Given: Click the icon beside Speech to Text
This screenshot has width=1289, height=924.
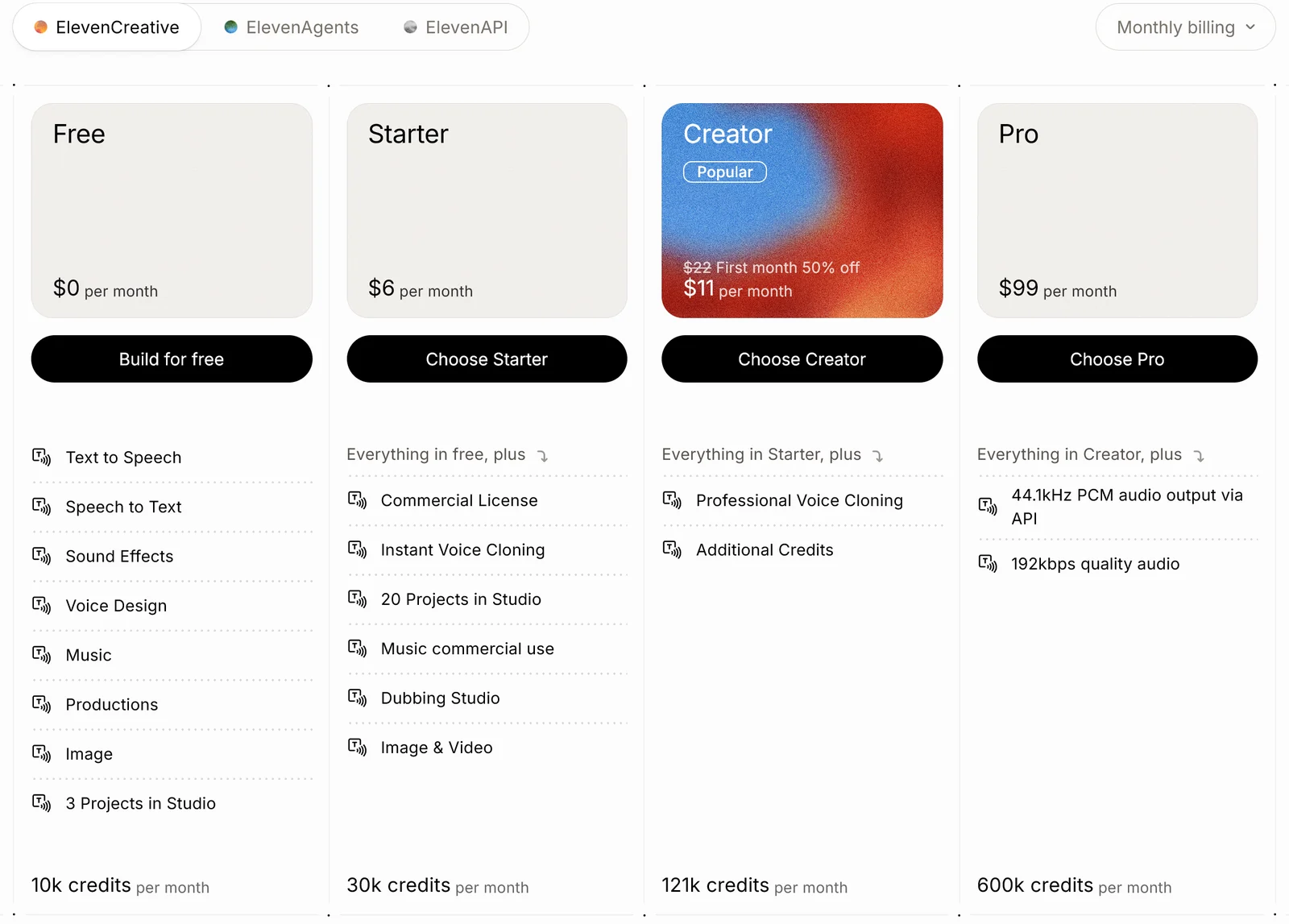Looking at the screenshot, I should [x=42, y=507].
